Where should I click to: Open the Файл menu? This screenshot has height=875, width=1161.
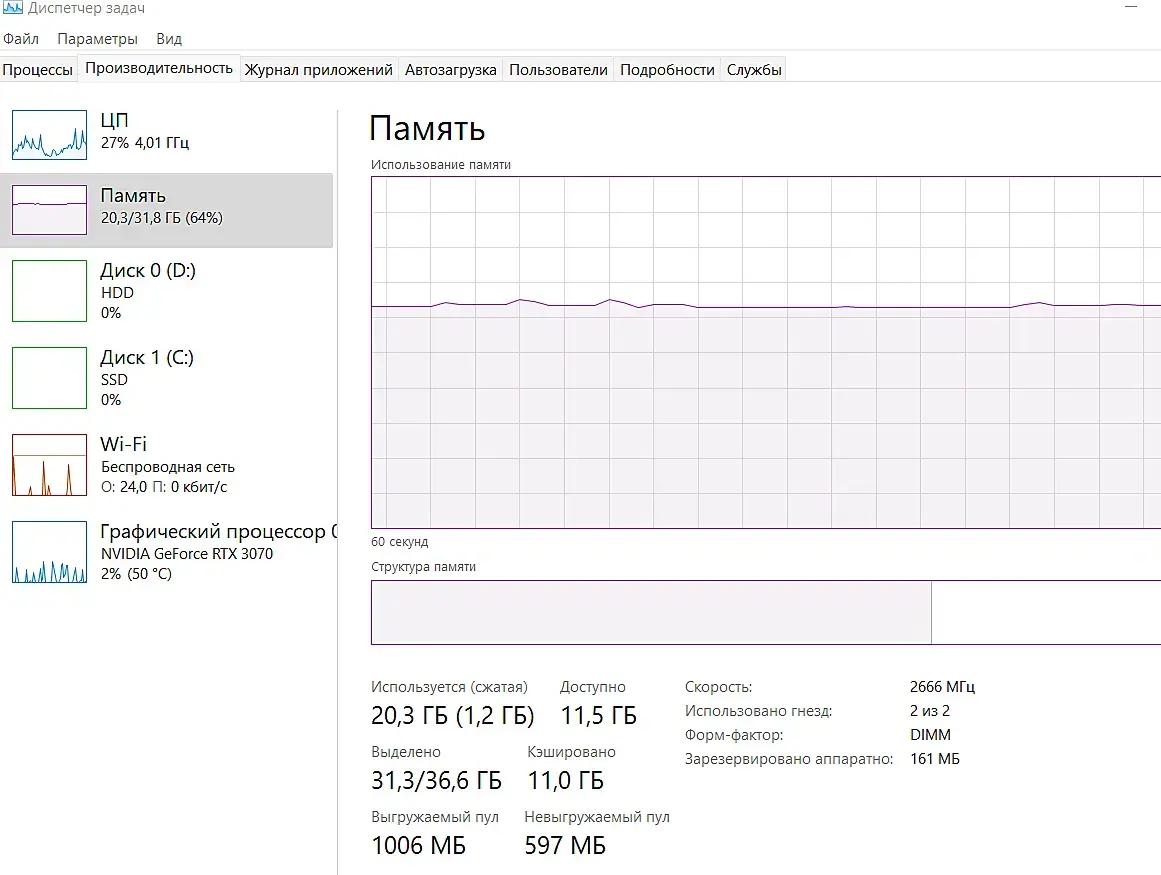(x=21, y=39)
